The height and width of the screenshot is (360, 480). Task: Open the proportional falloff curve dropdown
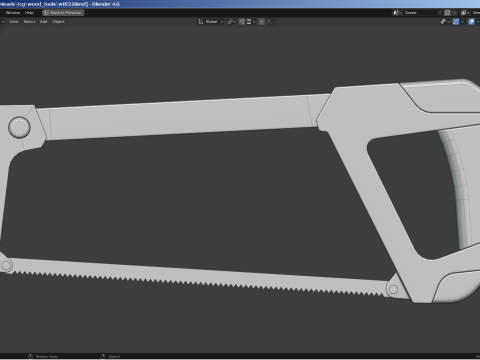point(270,22)
